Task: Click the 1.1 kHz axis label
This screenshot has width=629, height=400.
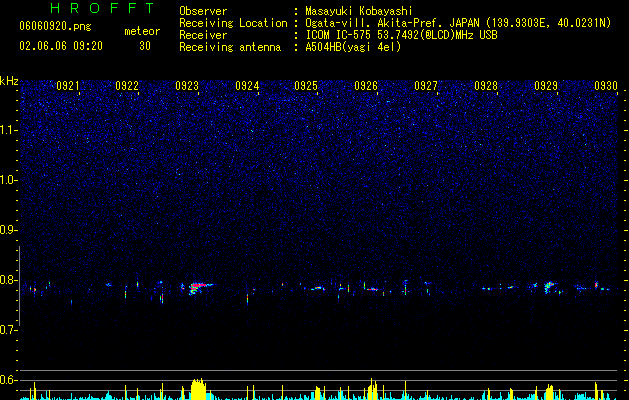Action: click(8, 130)
